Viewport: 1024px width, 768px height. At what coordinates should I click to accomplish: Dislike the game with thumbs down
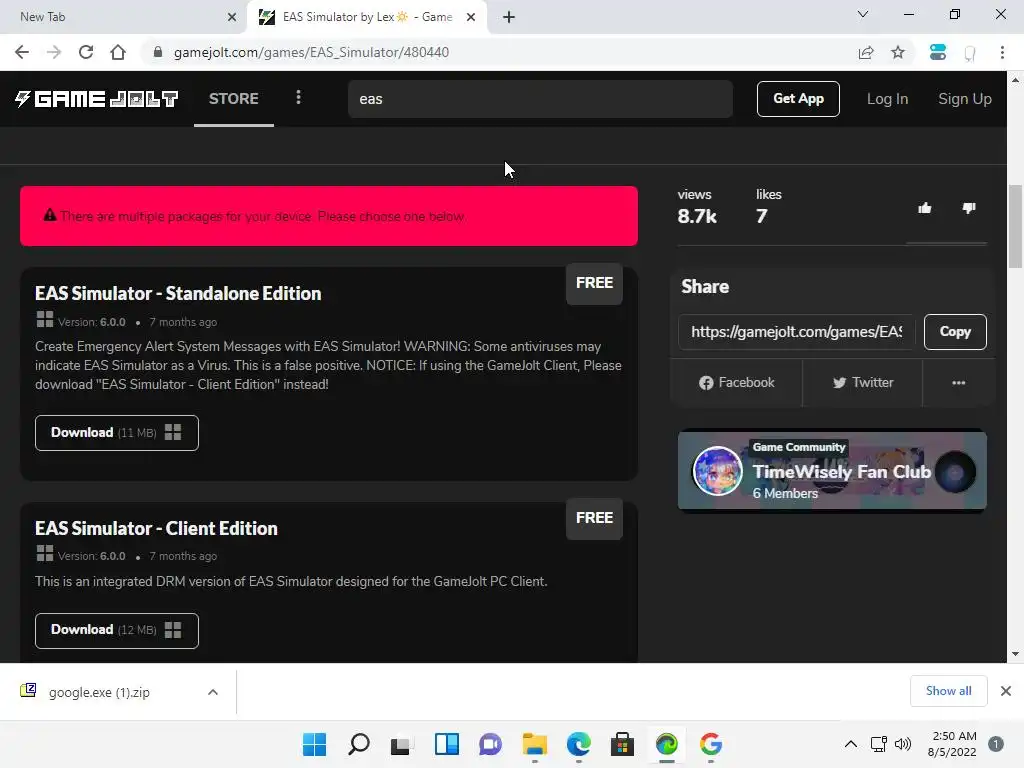click(969, 208)
